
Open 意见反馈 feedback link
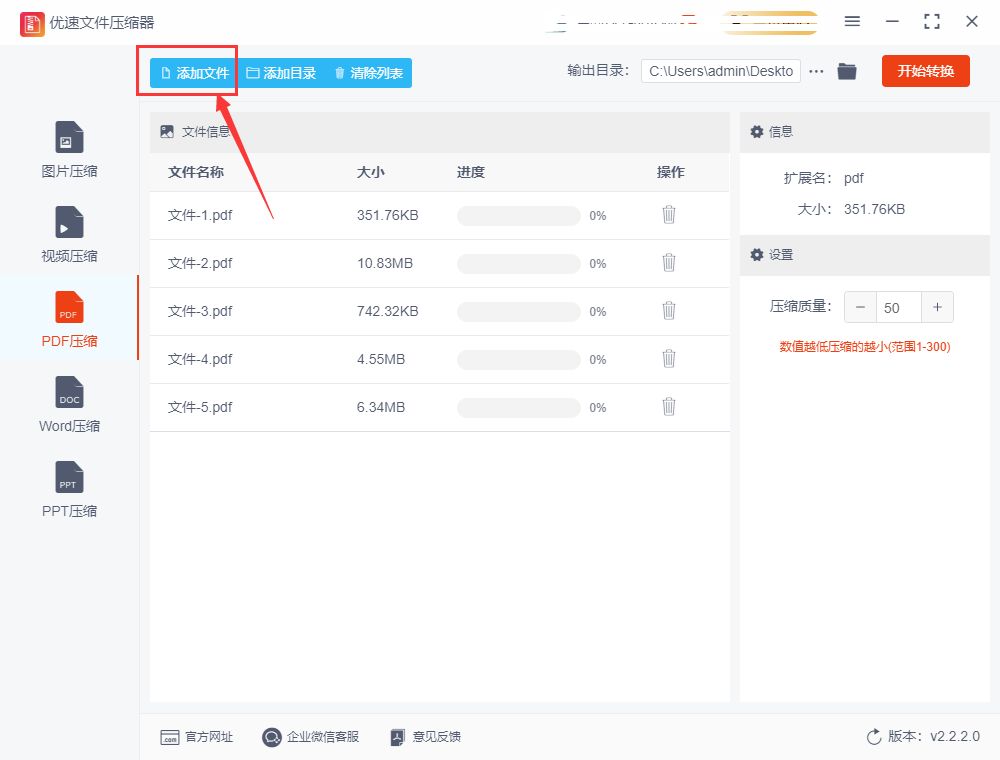[x=425, y=737]
